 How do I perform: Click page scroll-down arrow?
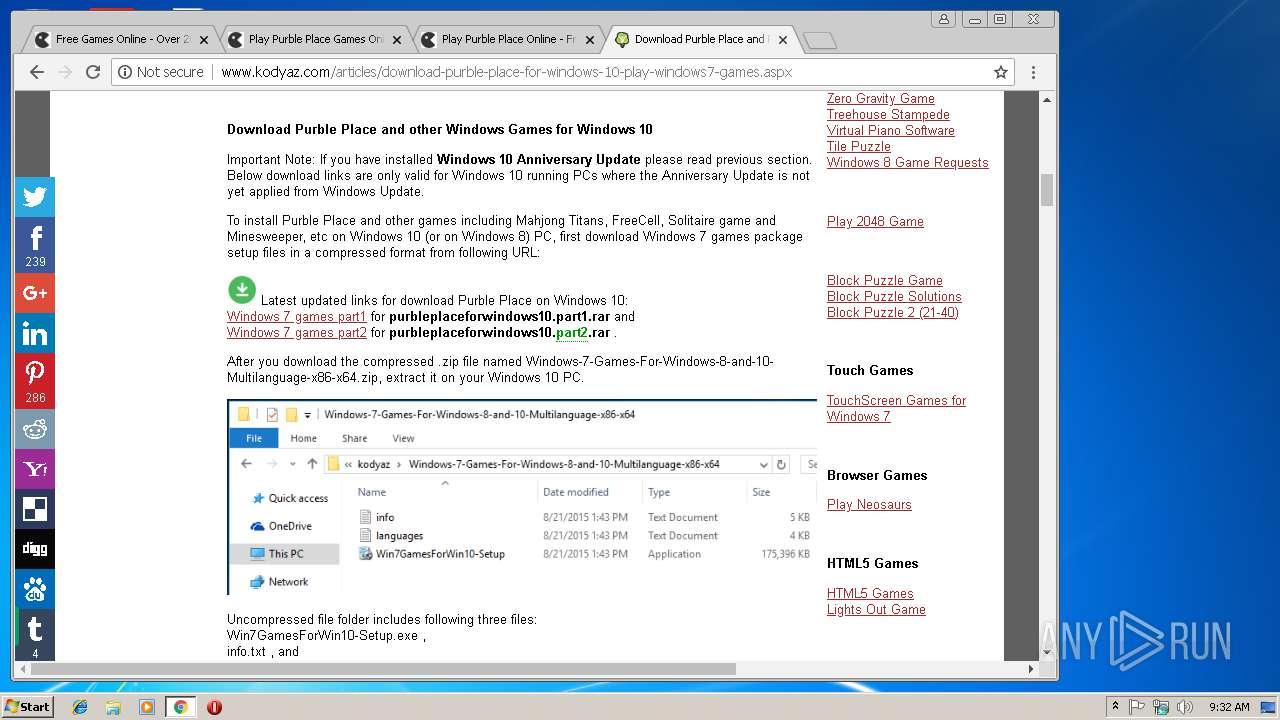point(1047,652)
